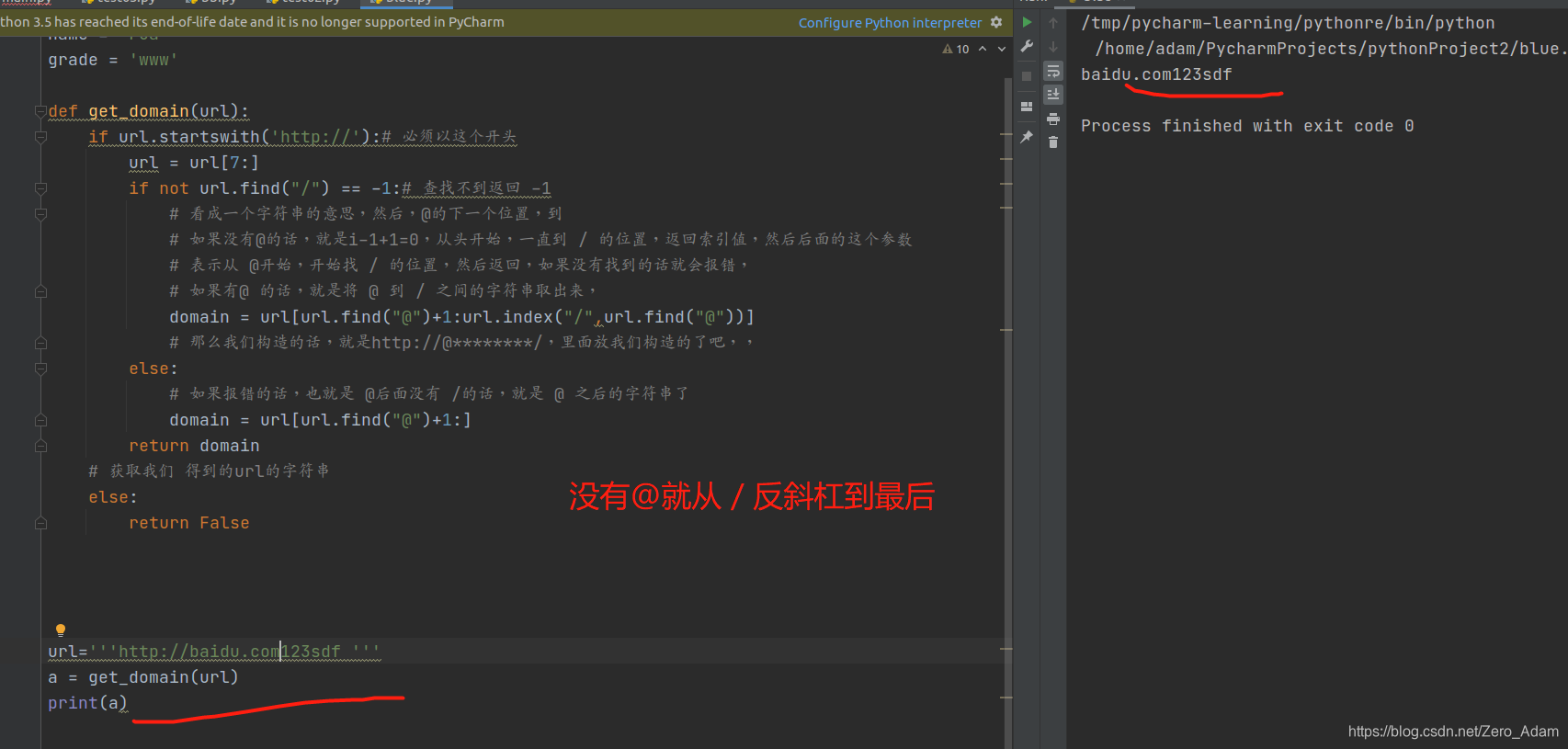Collapse fold marker at 'if not url.find' line

coord(40,188)
